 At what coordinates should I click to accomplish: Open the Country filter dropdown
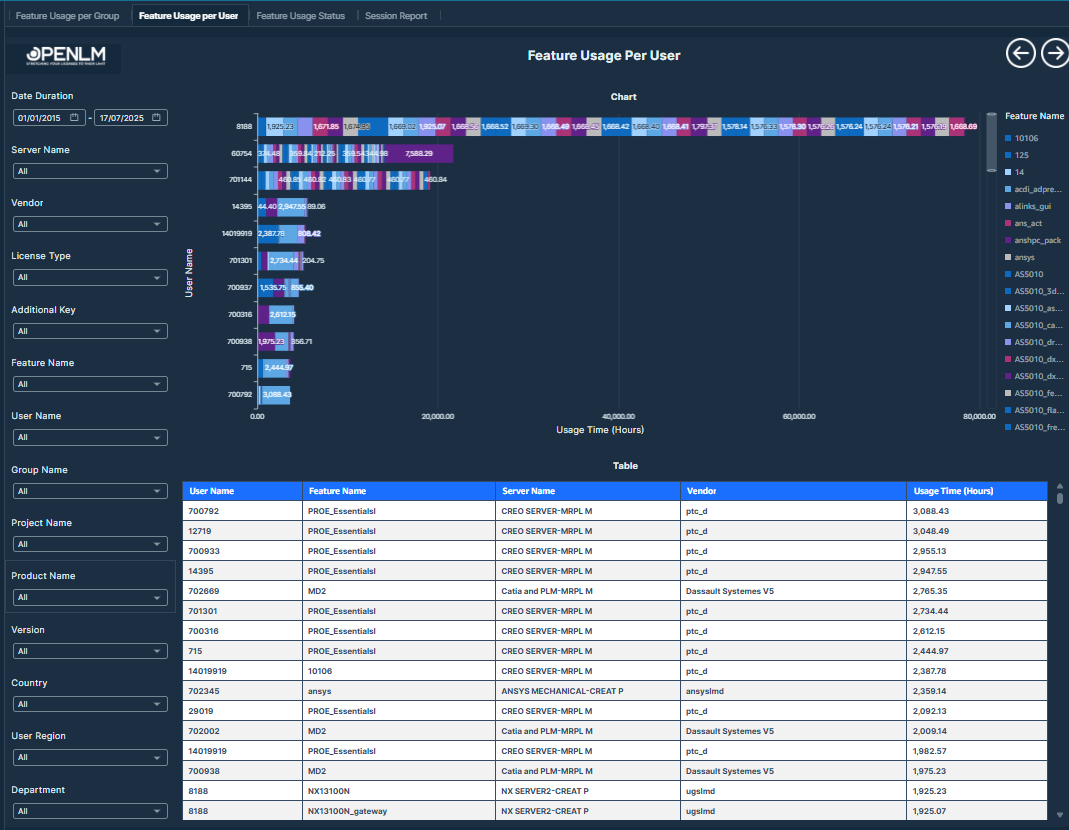pos(89,704)
